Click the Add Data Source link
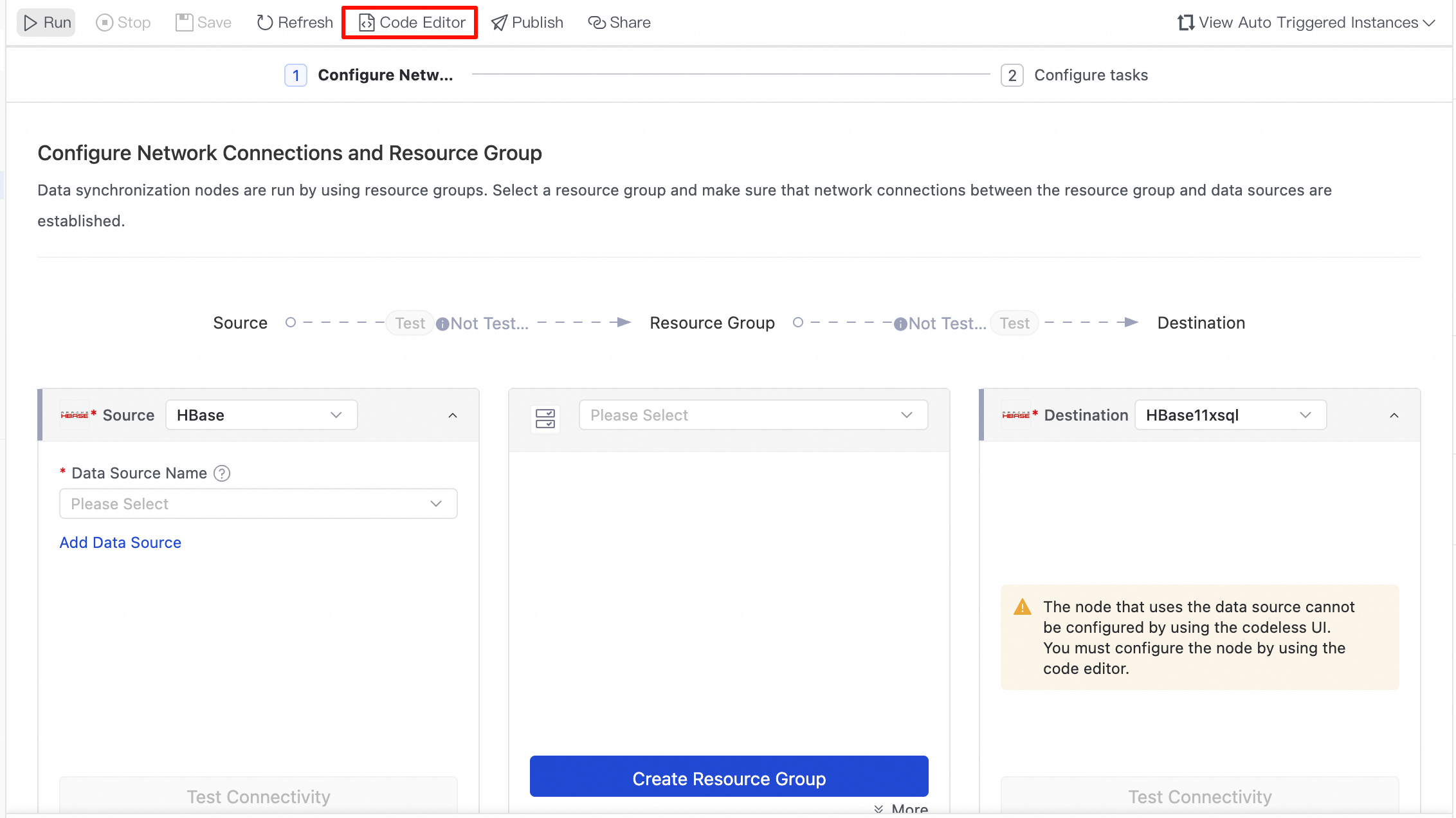The image size is (1456, 818). (120, 543)
